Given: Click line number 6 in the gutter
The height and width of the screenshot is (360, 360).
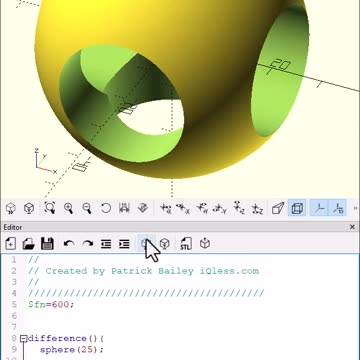Looking at the screenshot, I should coord(14,316).
